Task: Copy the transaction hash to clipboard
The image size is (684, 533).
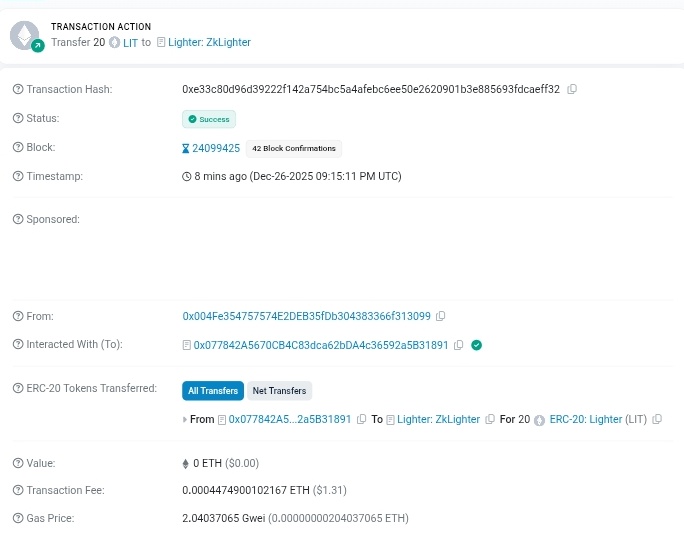Action: (572, 89)
